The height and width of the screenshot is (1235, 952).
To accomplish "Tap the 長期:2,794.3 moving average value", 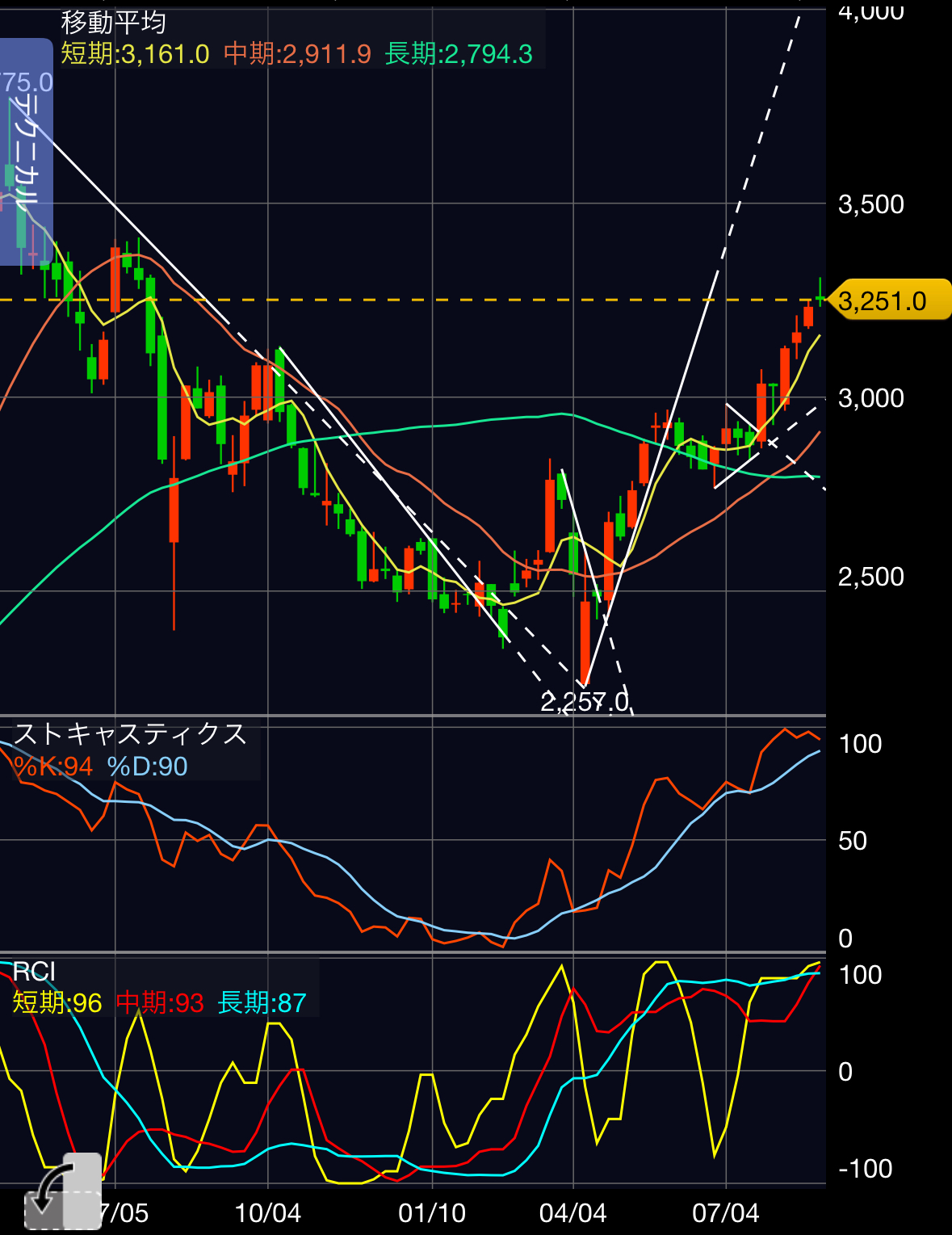I will point(459,54).
